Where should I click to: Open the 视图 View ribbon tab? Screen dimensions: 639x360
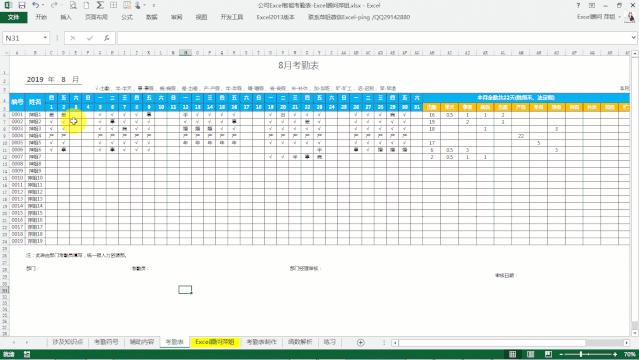[x=201, y=17]
